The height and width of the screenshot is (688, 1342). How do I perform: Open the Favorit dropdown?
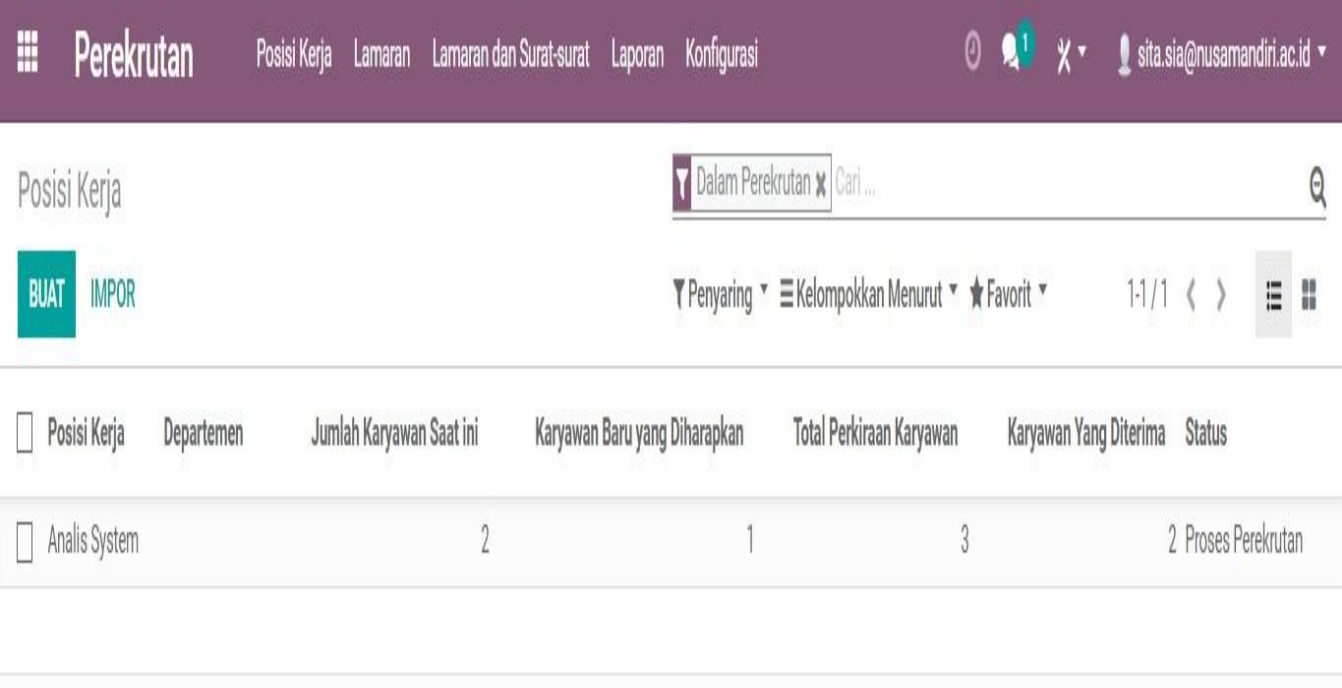[x=1008, y=295]
